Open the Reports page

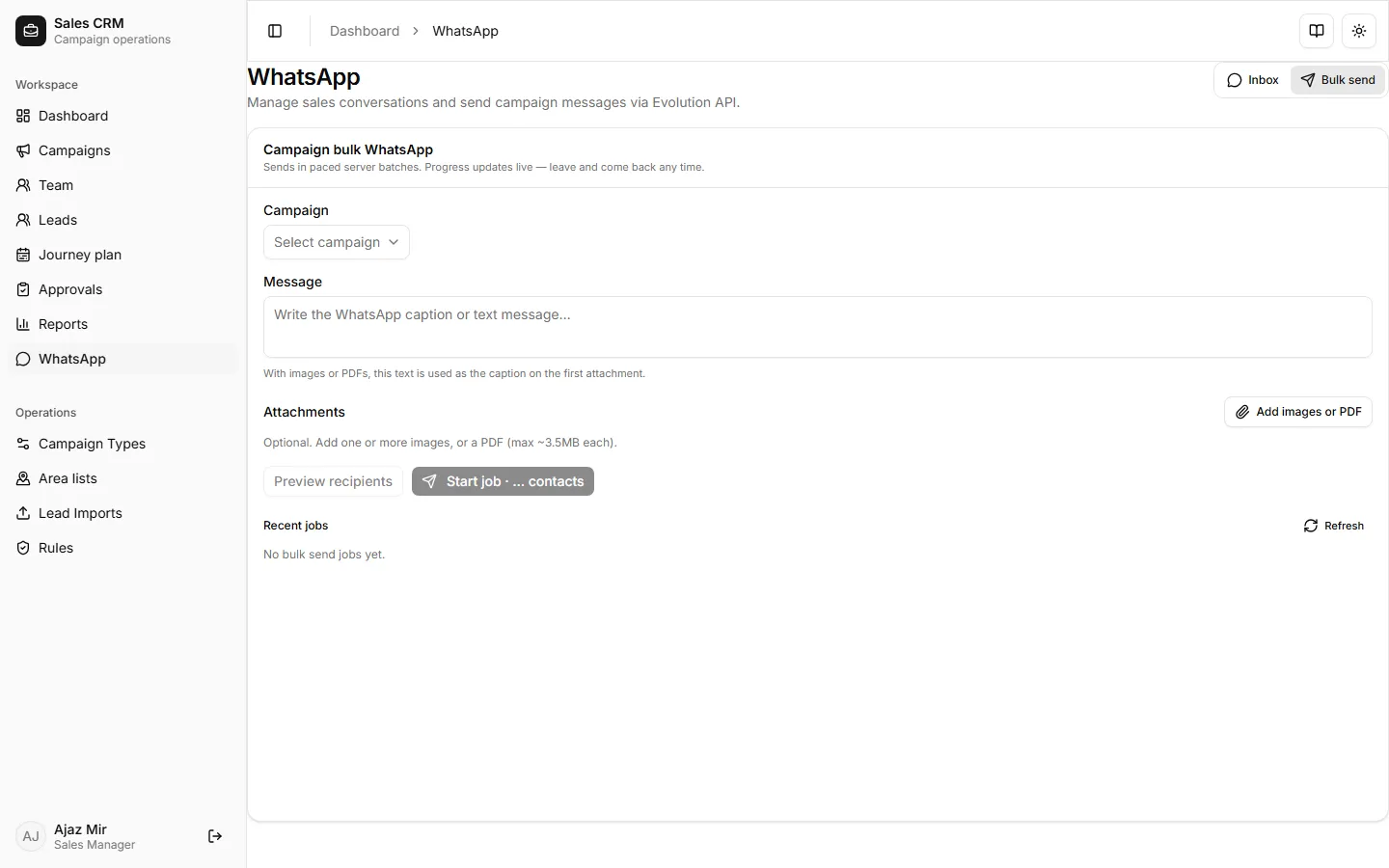122,324
